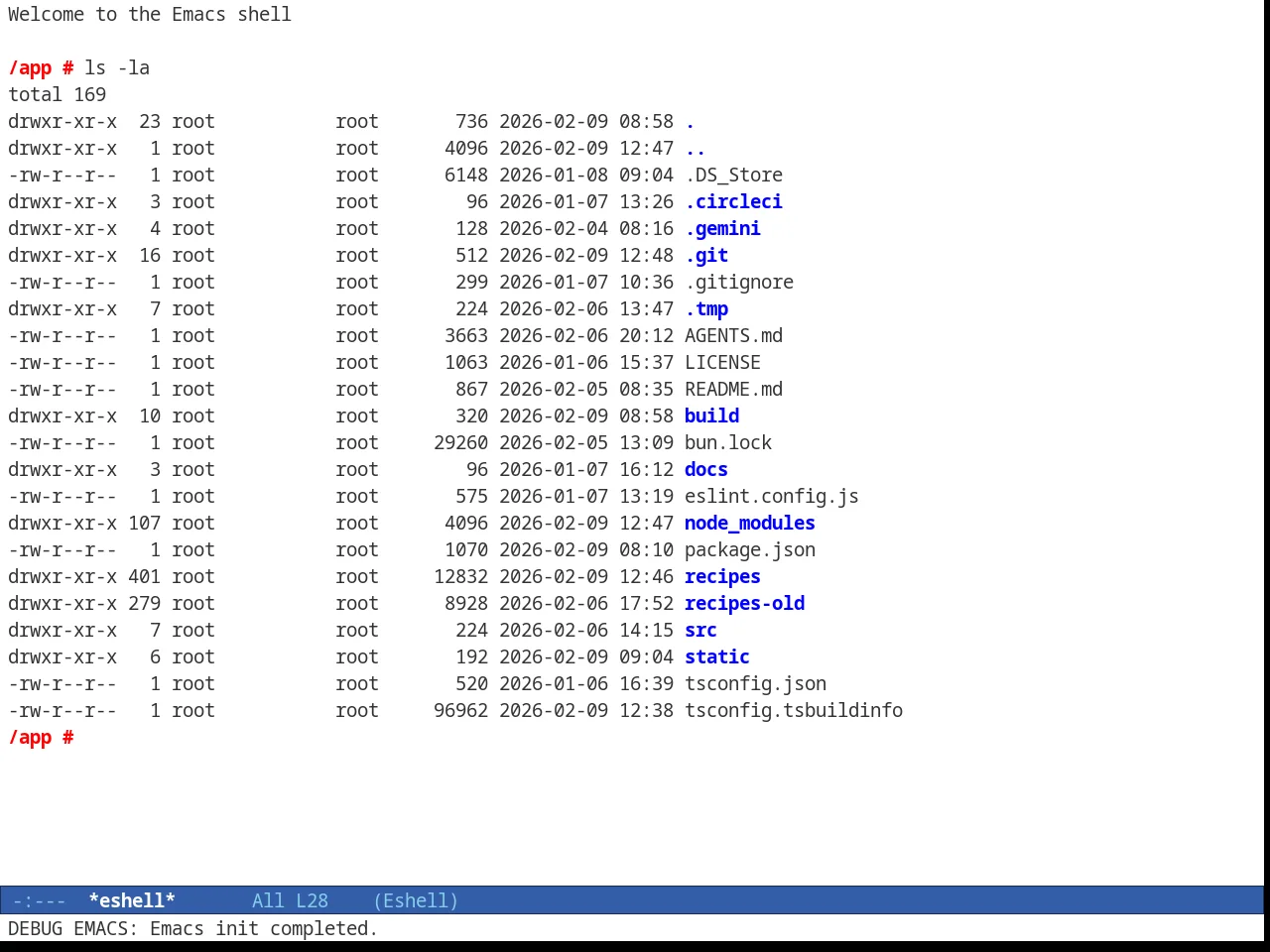Click the package.json file name
Screen dimensions: 1270x952
(x=750, y=549)
